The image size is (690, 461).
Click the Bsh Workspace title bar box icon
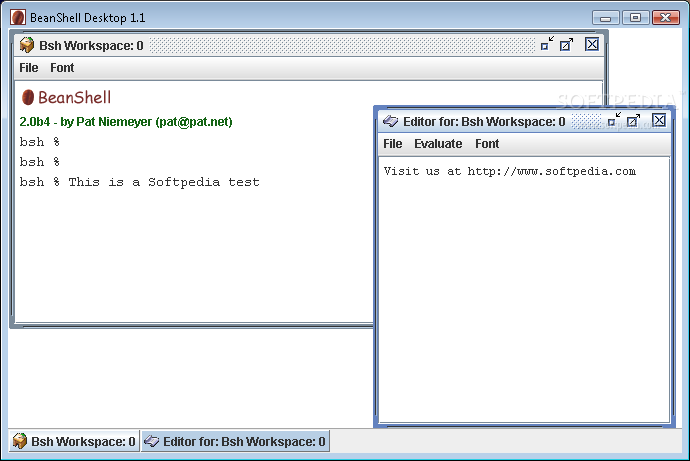27,45
